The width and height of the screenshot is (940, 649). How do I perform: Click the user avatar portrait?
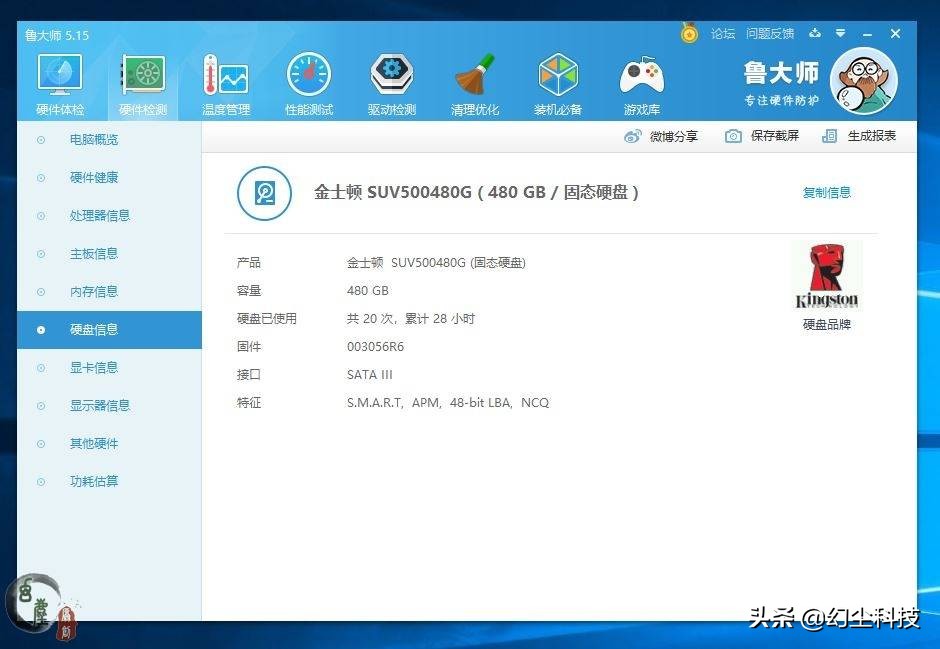tap(863, 79)
